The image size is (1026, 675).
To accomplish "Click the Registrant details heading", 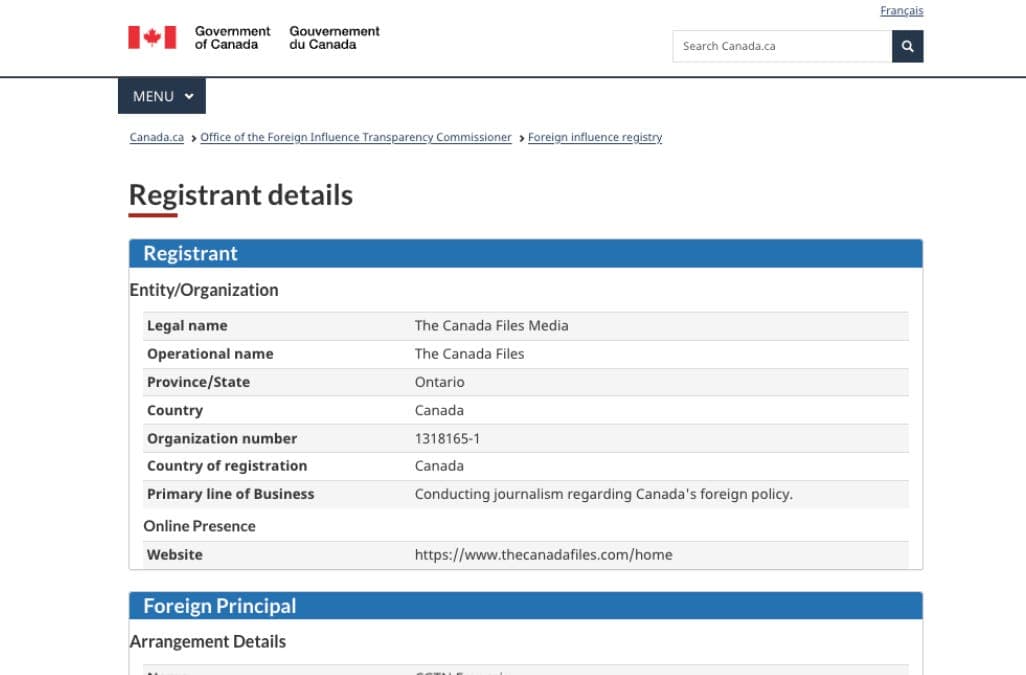I will point(241,195).
